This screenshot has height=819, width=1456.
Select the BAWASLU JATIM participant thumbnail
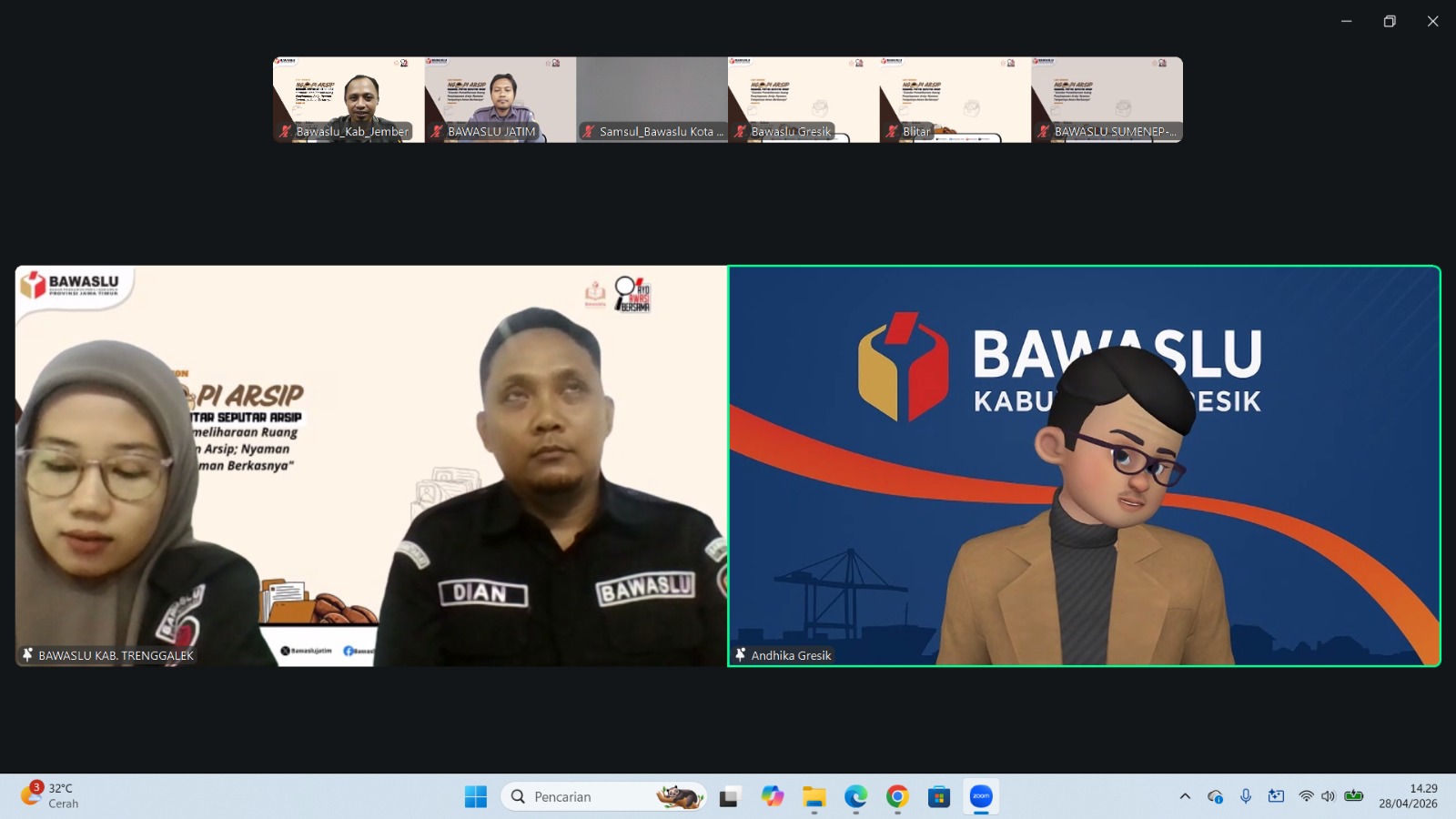pyautogui.click(x=500, y=100)
